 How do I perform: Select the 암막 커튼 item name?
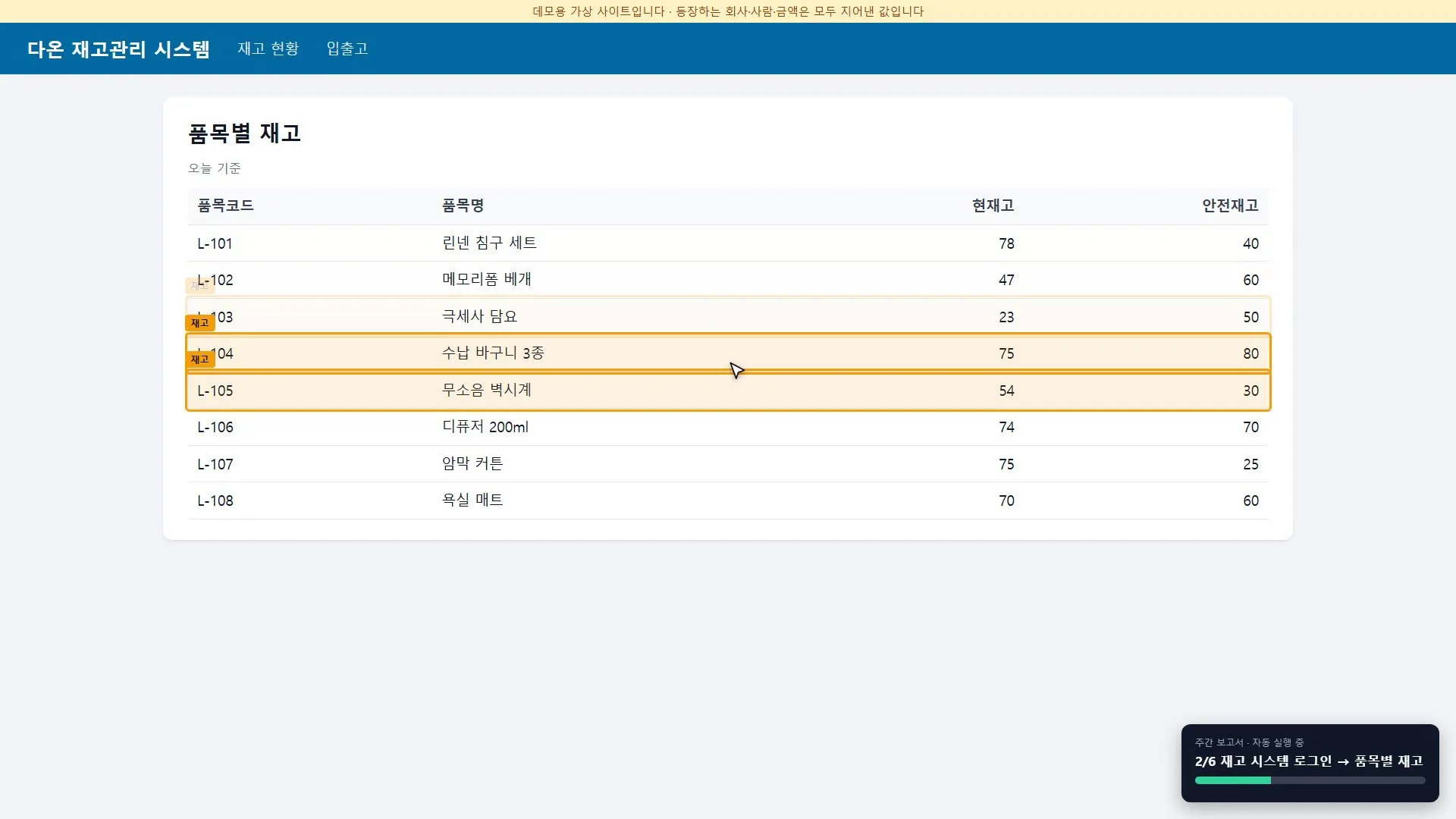(472, 463)
